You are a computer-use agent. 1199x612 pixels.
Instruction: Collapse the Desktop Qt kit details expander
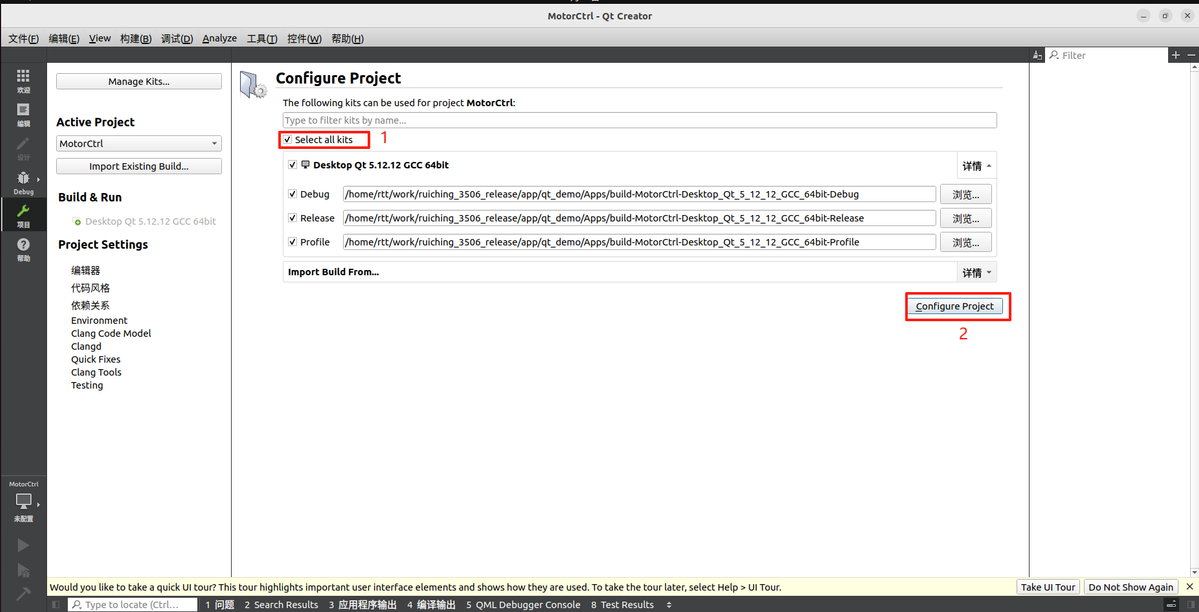pos(976,166)
